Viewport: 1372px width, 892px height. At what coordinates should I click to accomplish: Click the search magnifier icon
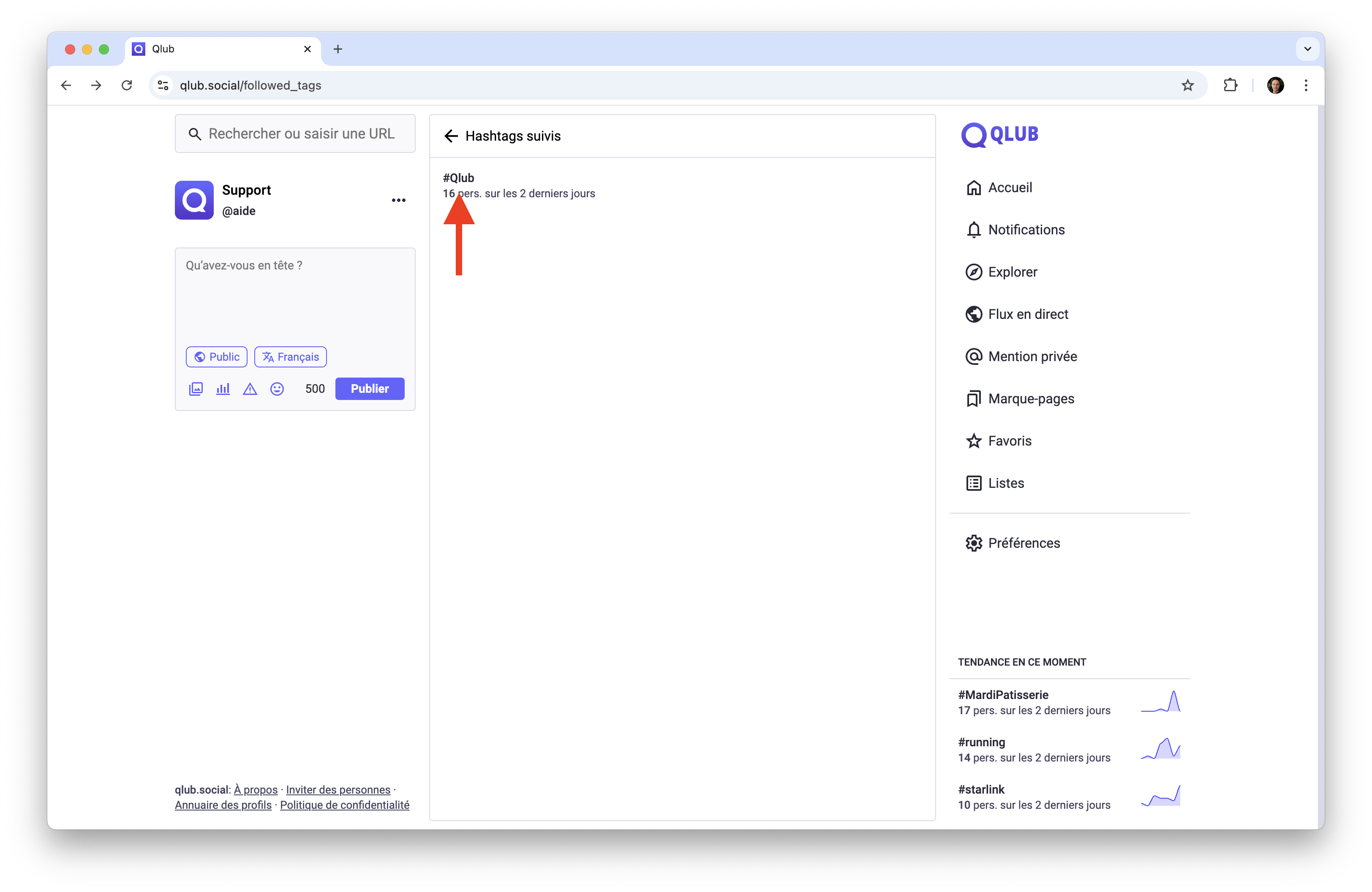click(195, 134)
